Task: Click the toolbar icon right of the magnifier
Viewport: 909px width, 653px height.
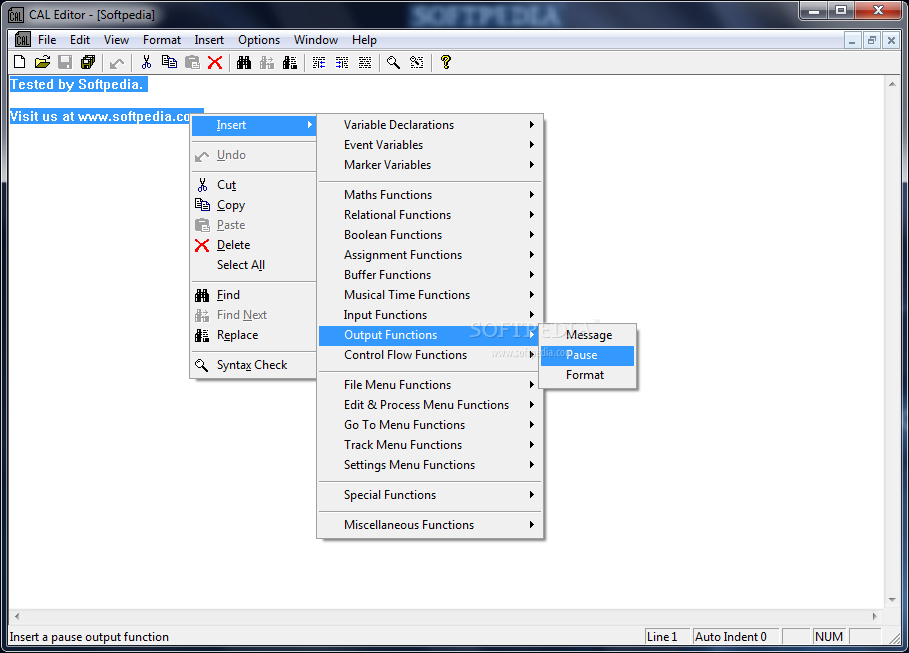Action: coord(417,62)
